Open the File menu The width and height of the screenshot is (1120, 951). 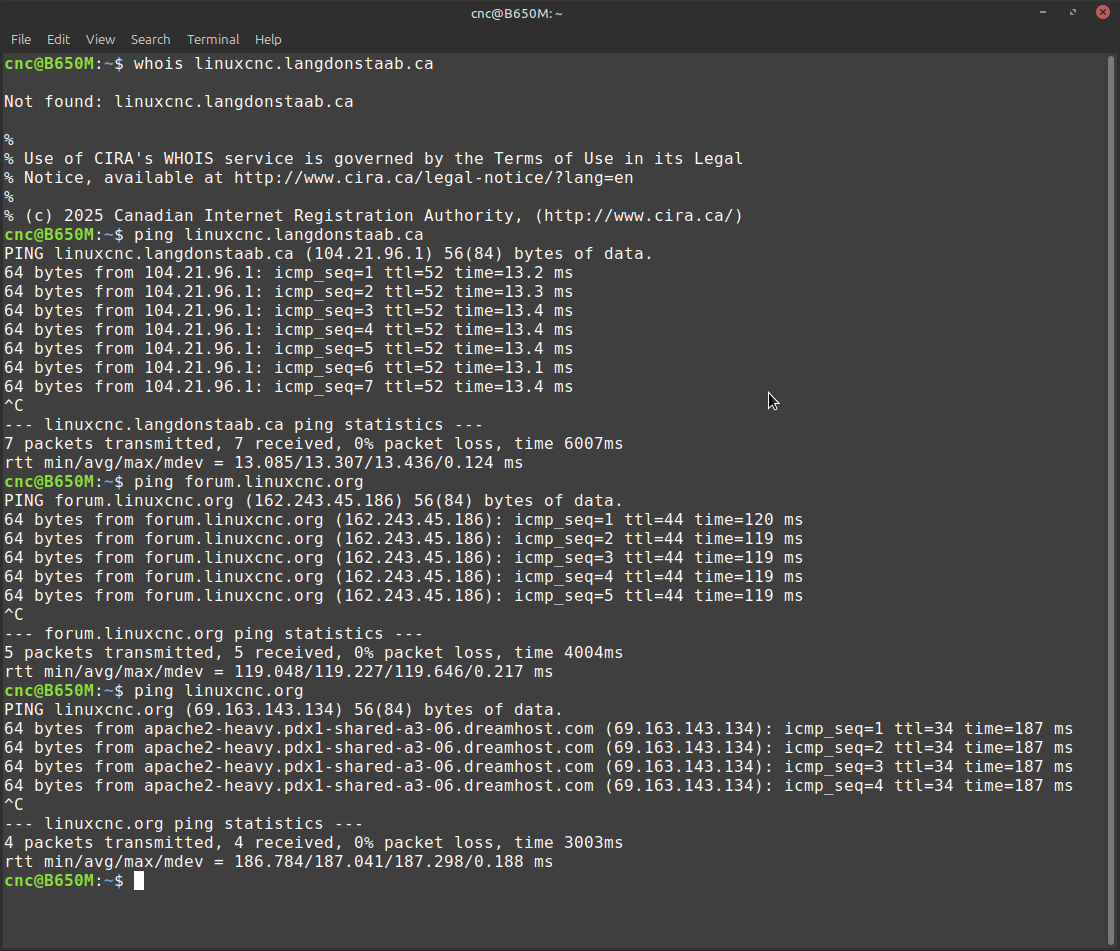(21, 39)
